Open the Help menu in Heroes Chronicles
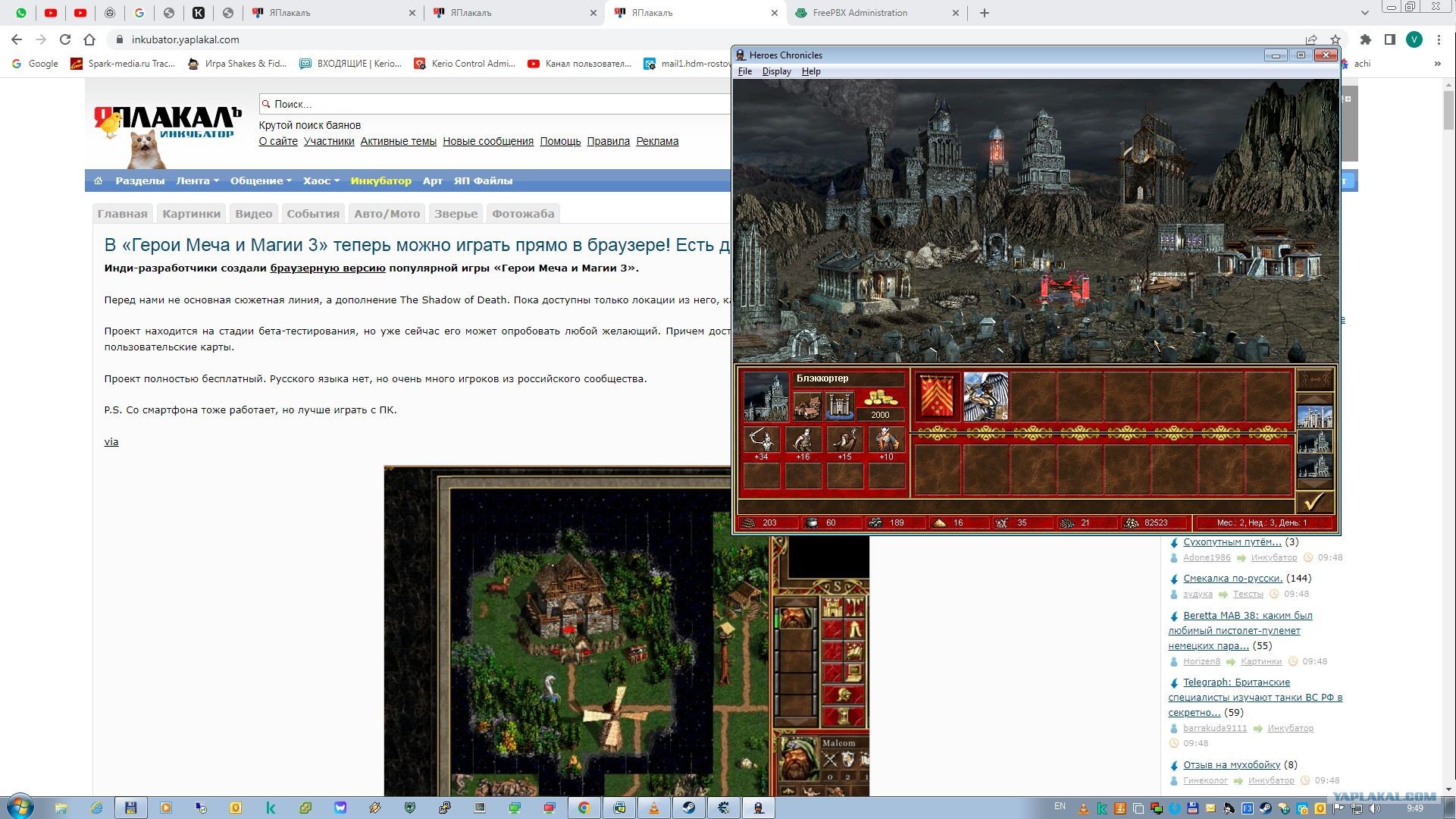Viewport: 1456px width, 819px height. tap(811, 71)
